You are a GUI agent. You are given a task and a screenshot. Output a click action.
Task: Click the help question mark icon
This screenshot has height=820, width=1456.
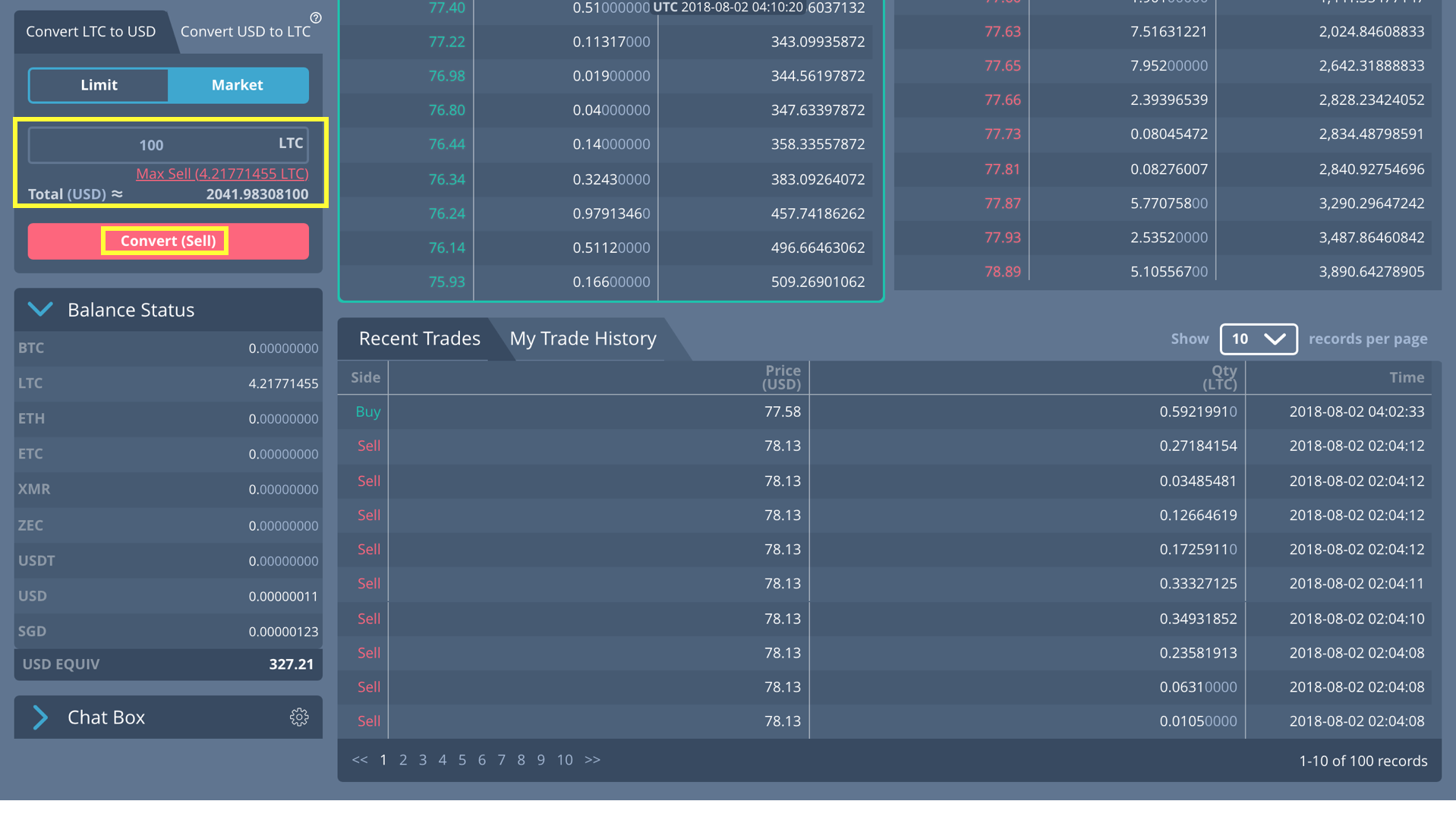316,17
